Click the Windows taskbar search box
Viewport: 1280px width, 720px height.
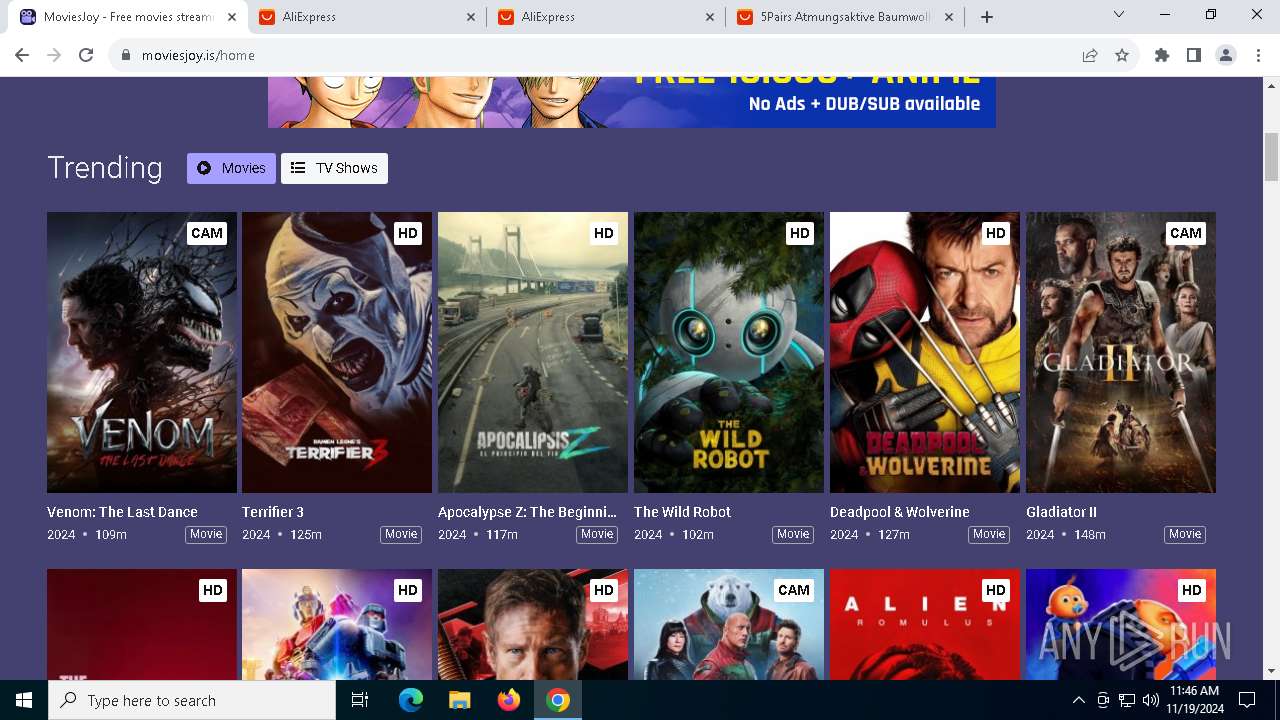click(192, 700)
